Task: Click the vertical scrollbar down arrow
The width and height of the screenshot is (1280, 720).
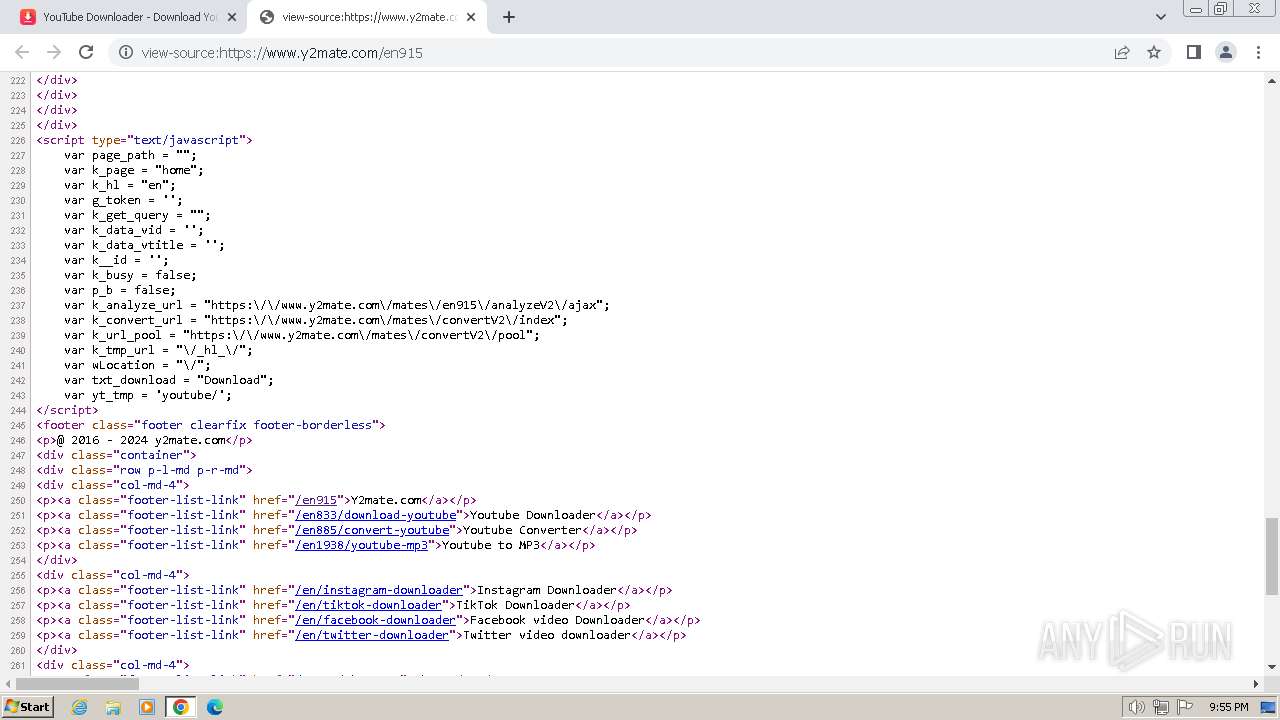Action: click(1272, 667)
